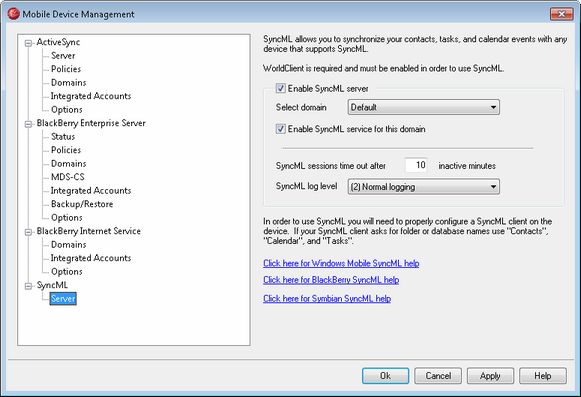This screenshot has height=397, width=581.
Task: Open Windows Mobile SyncML help link
Action: (341, 263)
